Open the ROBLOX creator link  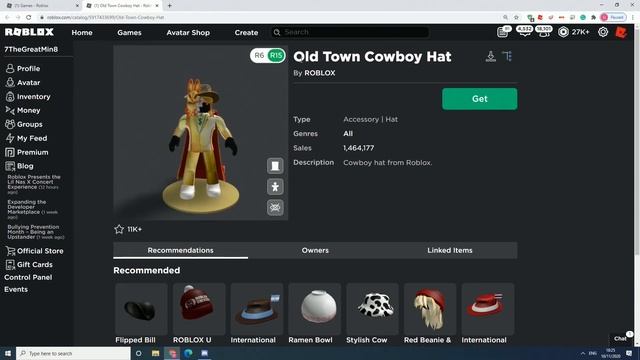tap(320, 73)
